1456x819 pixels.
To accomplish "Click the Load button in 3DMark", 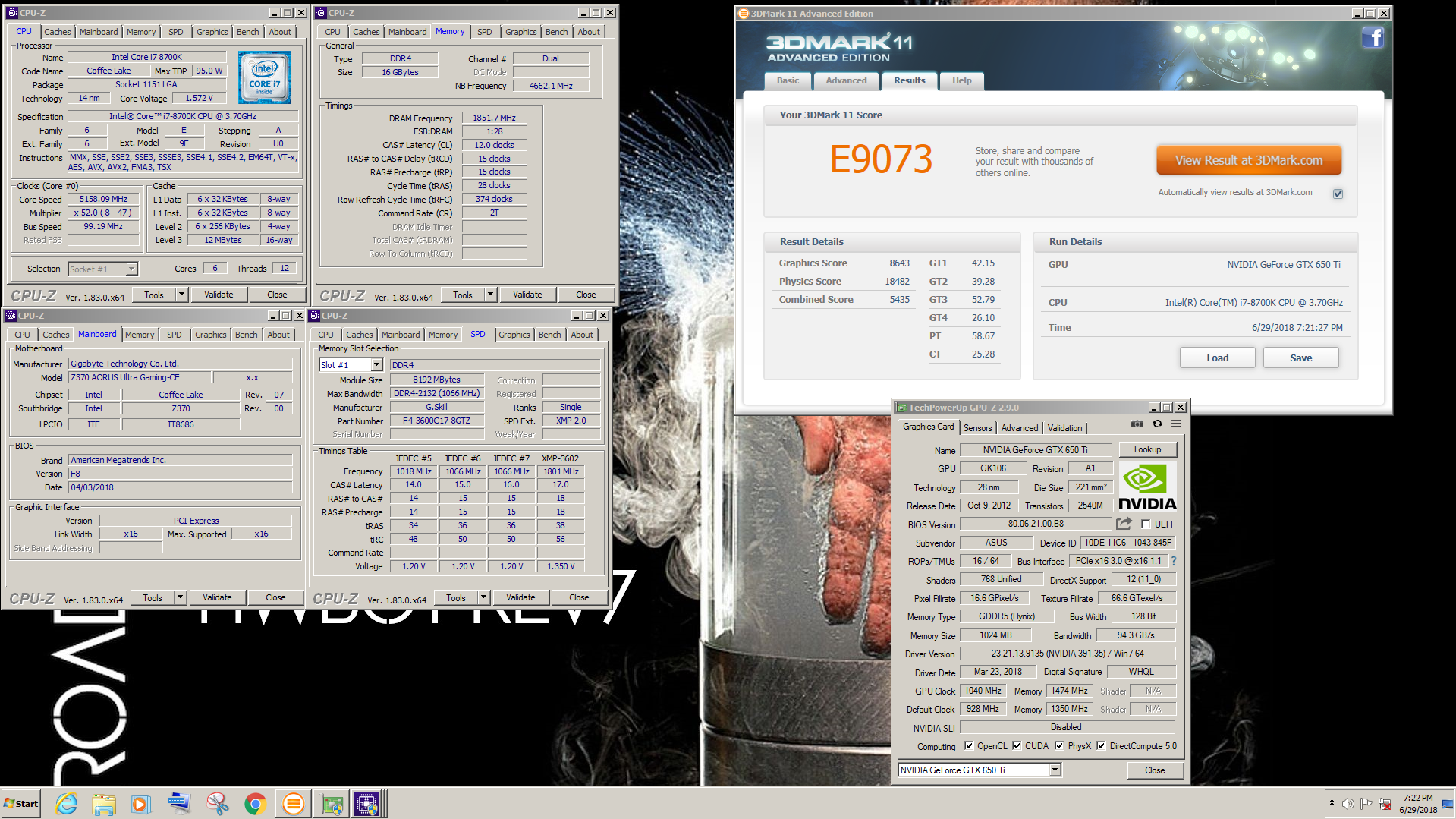I will pos(1217,358).
